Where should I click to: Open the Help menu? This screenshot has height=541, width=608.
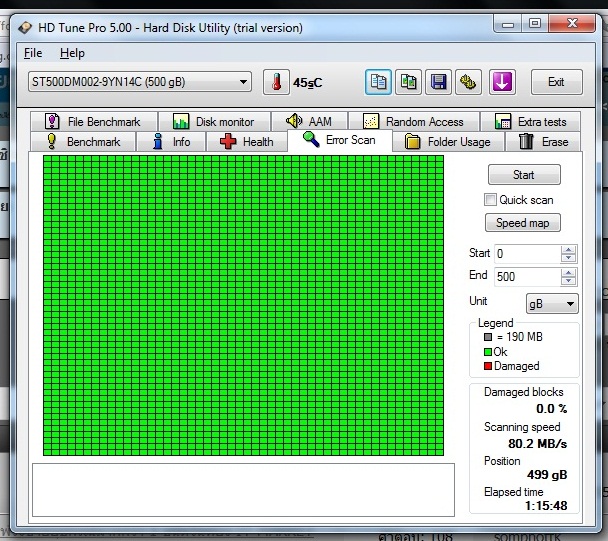(72, 53)
